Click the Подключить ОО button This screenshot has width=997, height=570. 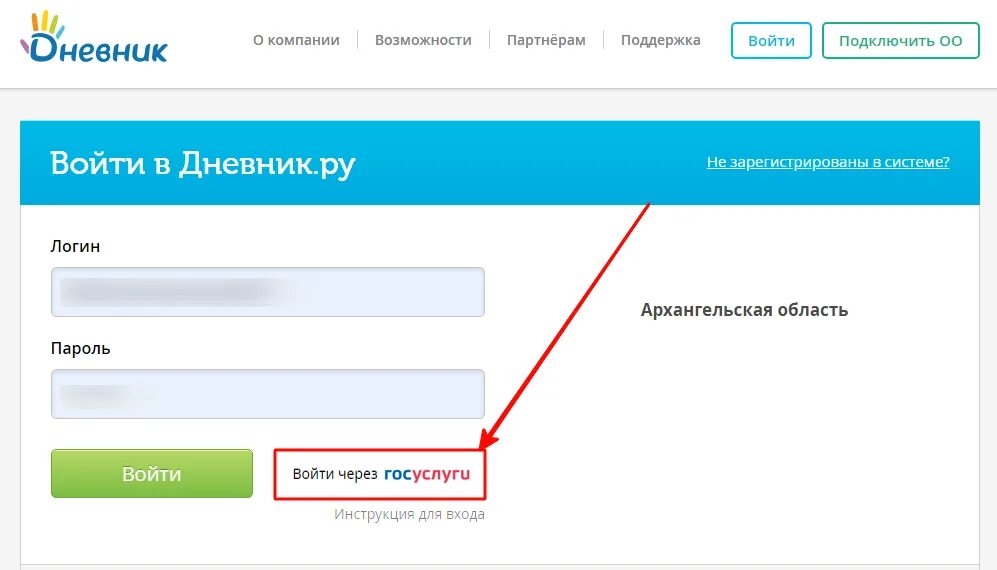point(900,41)
